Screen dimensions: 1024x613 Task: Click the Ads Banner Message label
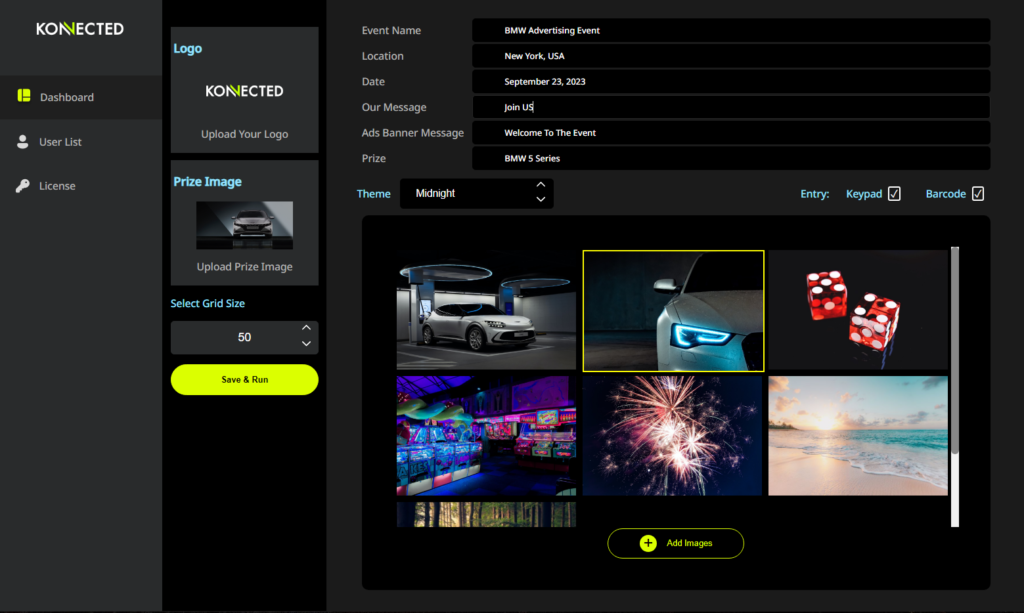[x=413, y=133]
